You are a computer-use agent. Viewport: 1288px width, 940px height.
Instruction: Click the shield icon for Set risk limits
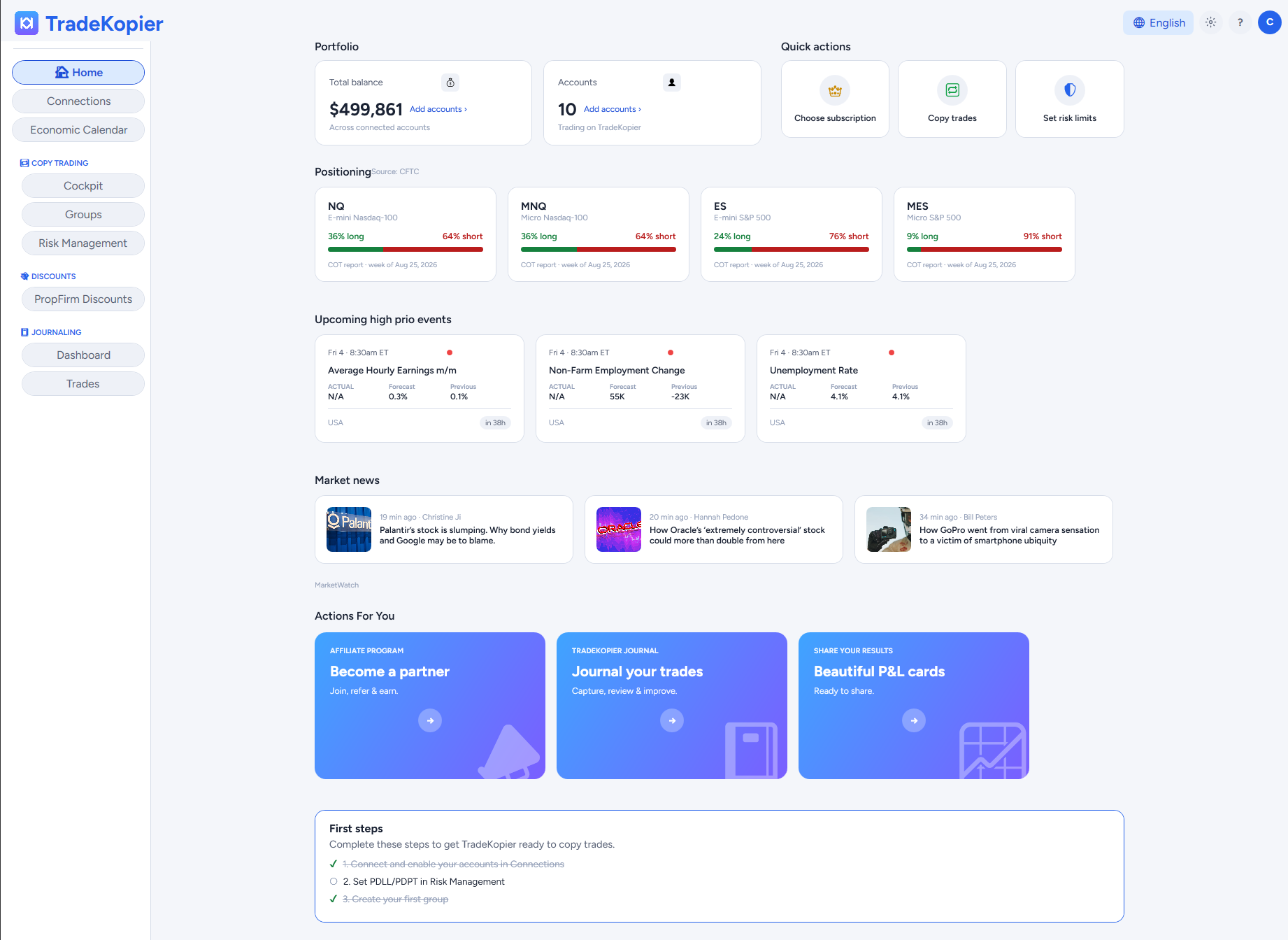coord(1070,90)
